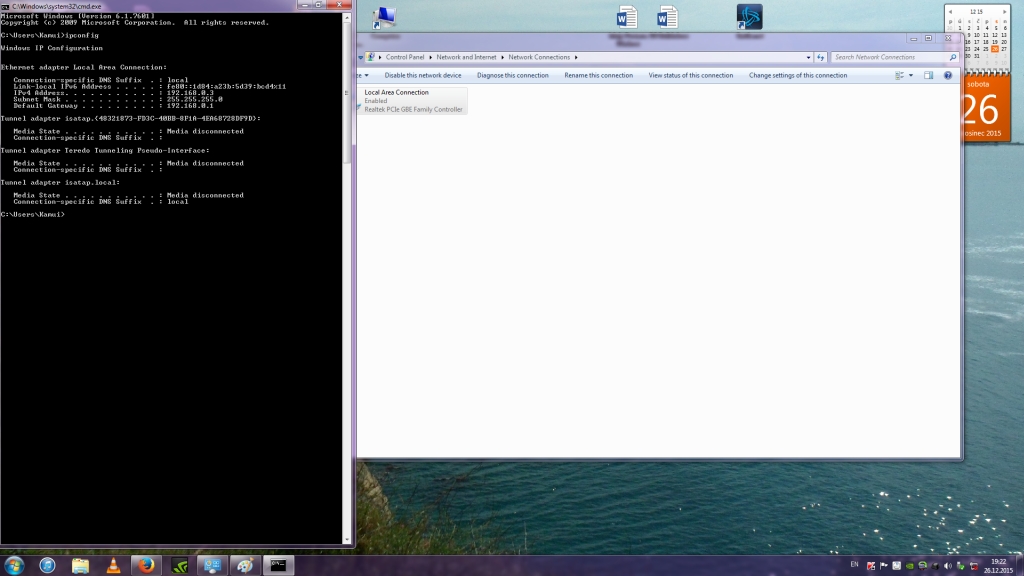The width and height of the screenshot is (1024, 576).
Task: Open the change view options dropdown arrow
Action: (x=910, y=75)
